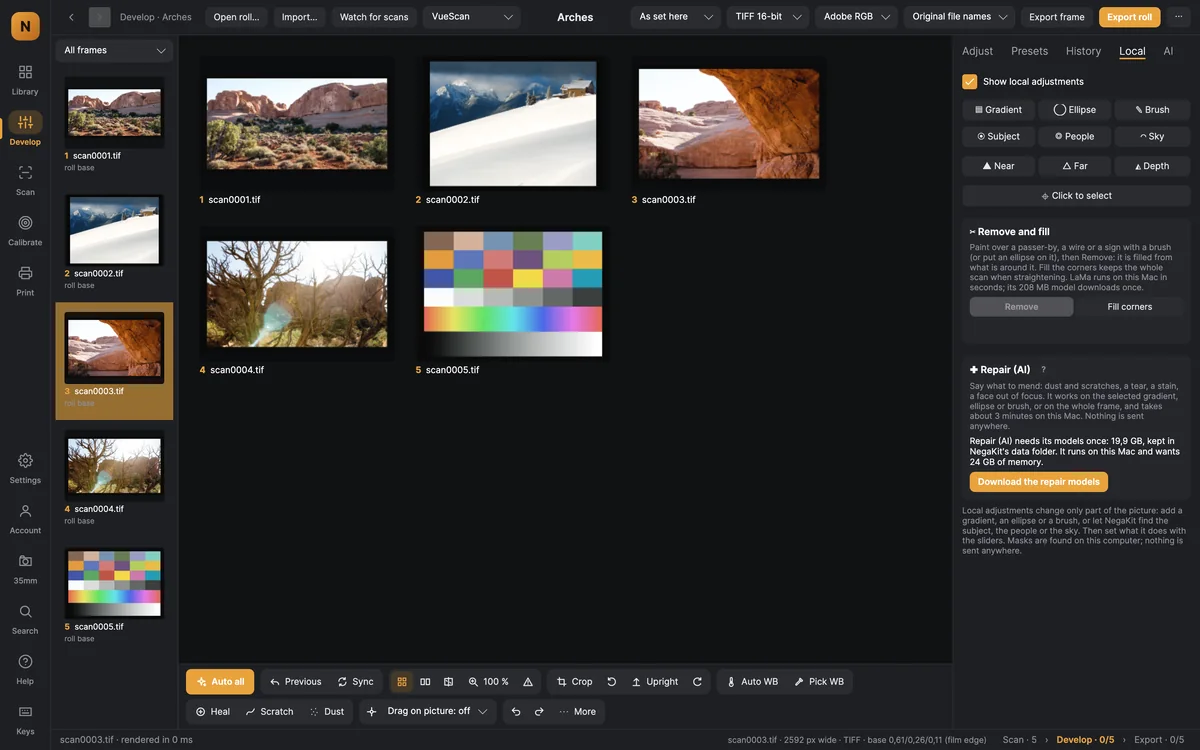
Task: Select the Dust tool
Action: coord(327,712)
